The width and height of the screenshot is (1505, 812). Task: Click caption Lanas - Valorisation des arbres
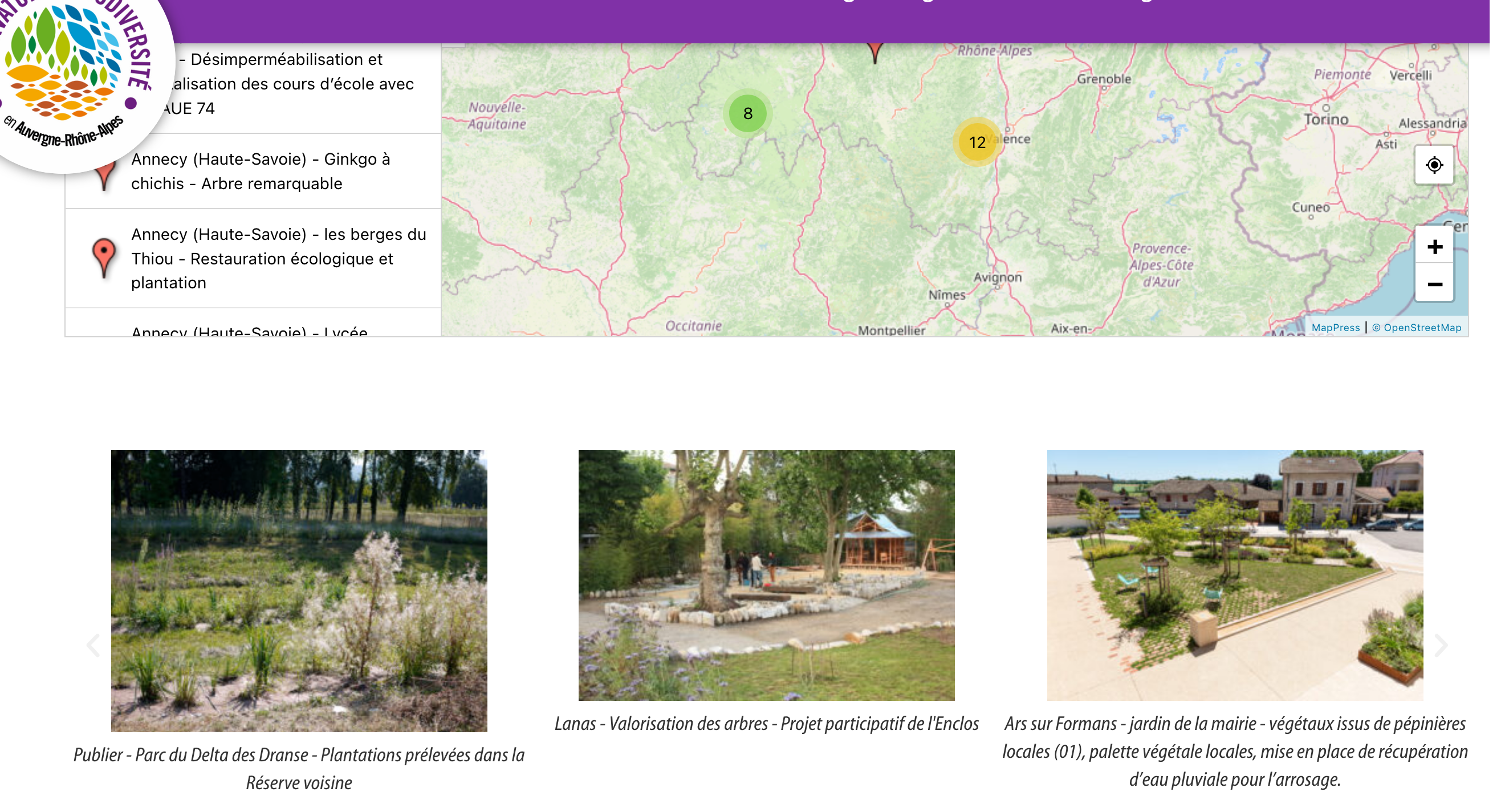[x=766, y=723]
